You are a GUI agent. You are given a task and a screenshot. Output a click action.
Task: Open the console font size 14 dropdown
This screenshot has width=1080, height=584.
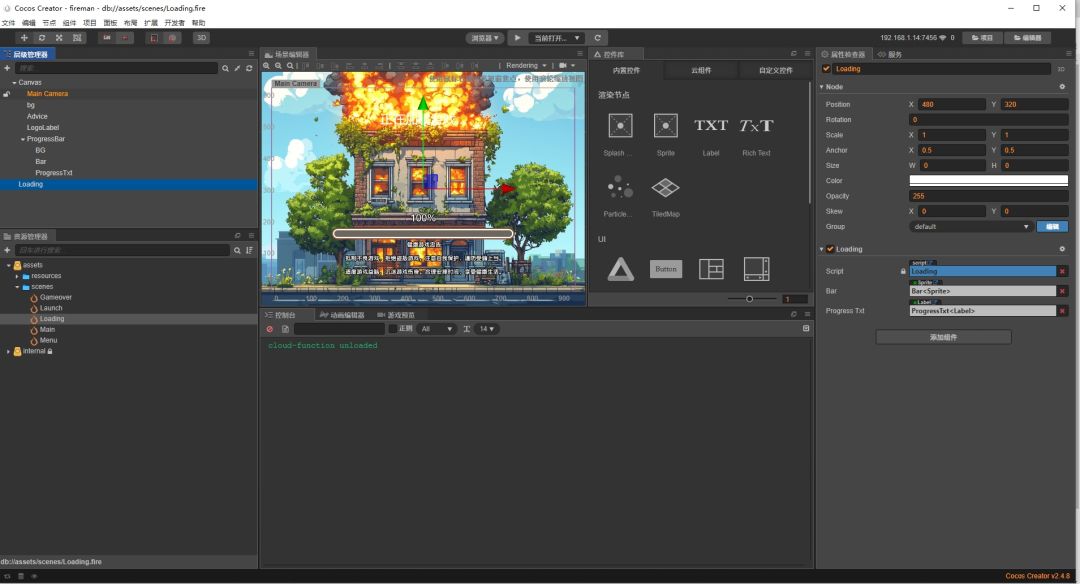tap(487, 329)
